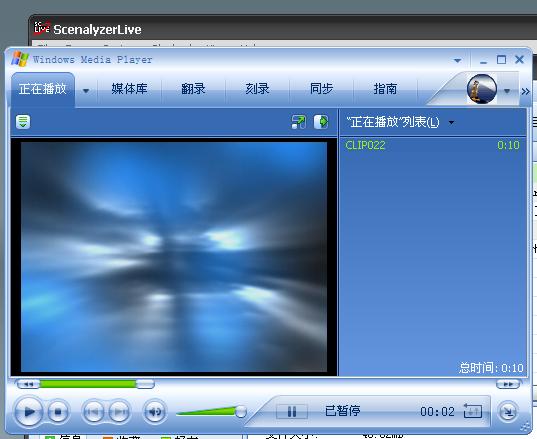Screen dimensions: 537x439
Task: Click the rewind button on seek bar
Action: pyautogui.click(x=28, y=384)
